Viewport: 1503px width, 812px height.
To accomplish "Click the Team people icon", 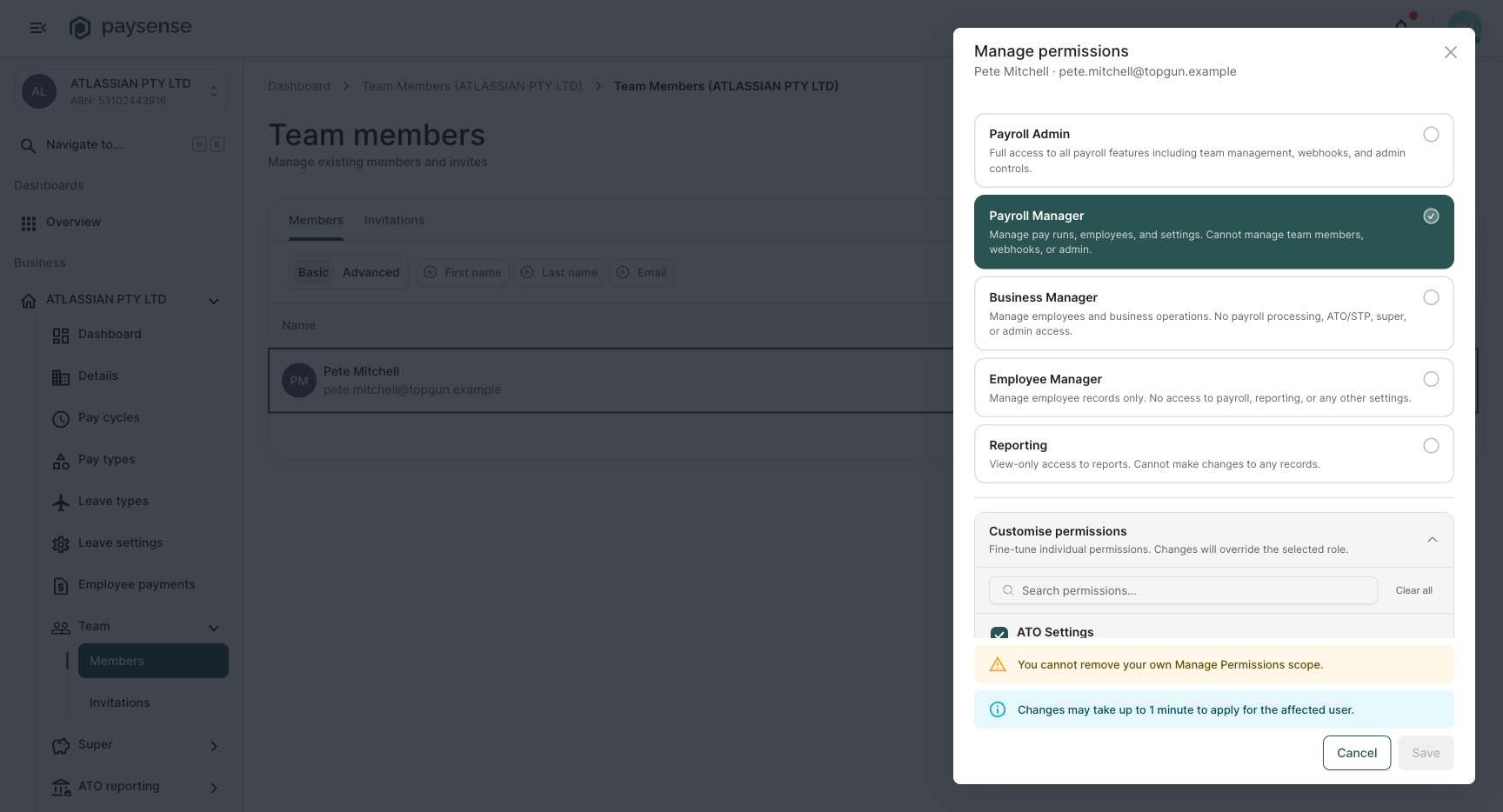I will [61, 628].
